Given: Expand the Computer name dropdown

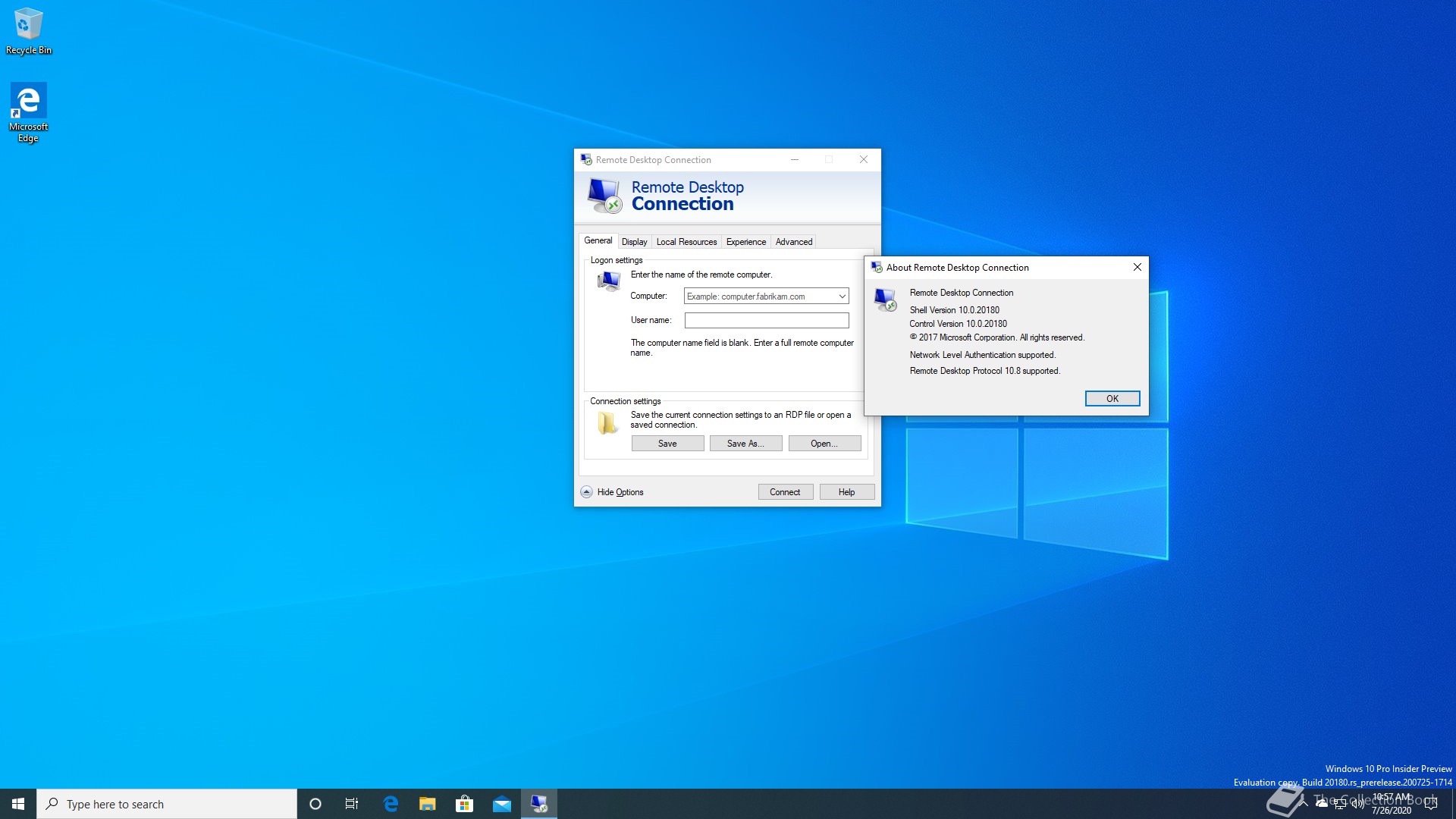Looking at the screenshot, I should click(842, 297).
